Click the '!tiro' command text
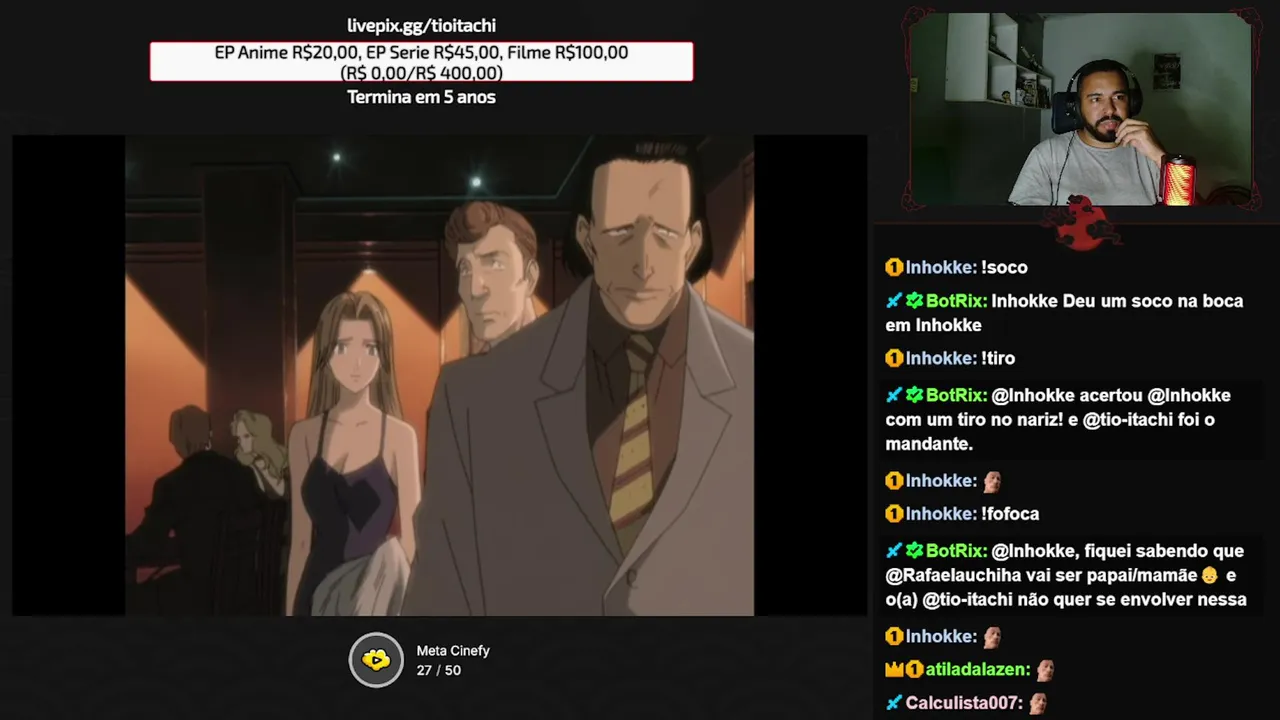The width and height of the screenshot is (1280, 720). 998,358
